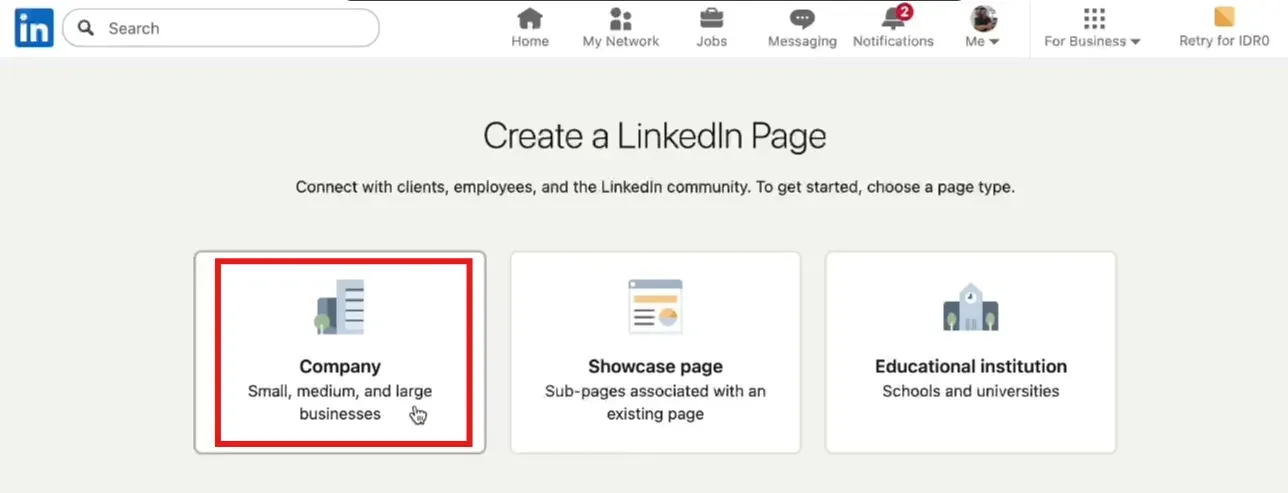View the Notifications bell icon
The image size is (1288, 493).
click(x=891, y=19)
